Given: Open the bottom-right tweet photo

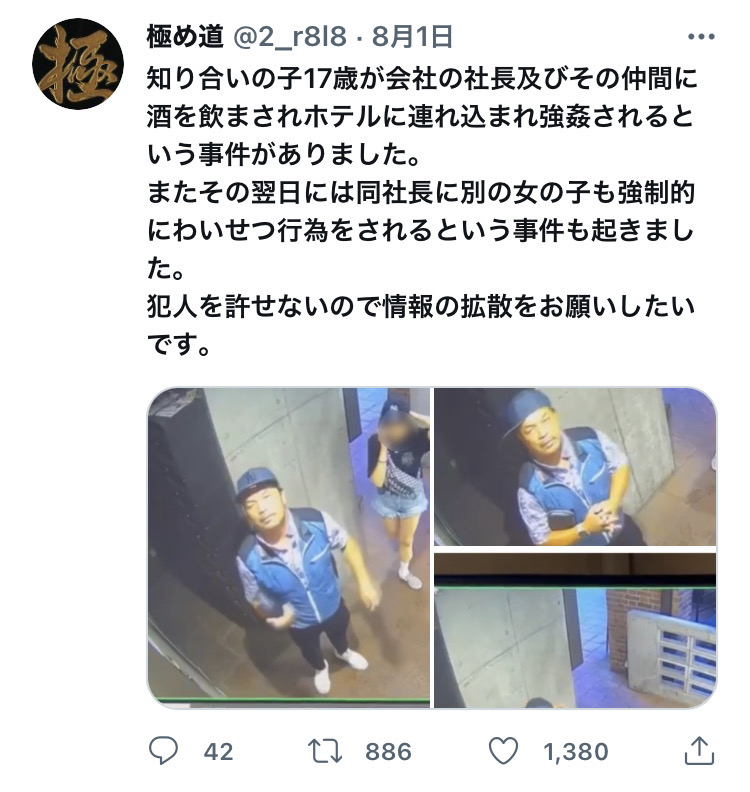Looking at the screenshot, I should (575, 630).
